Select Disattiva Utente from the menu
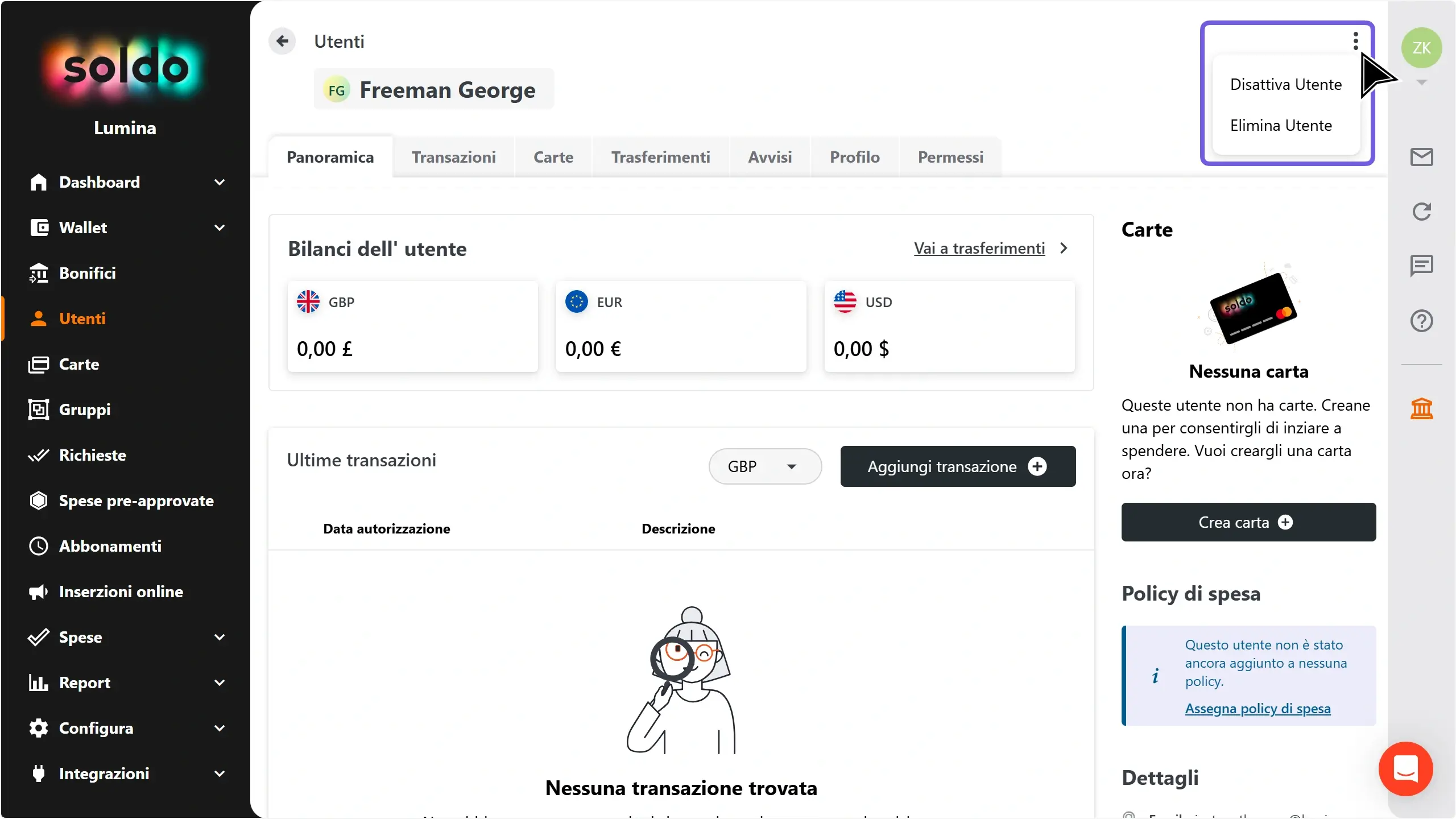 click(1286, 84)
